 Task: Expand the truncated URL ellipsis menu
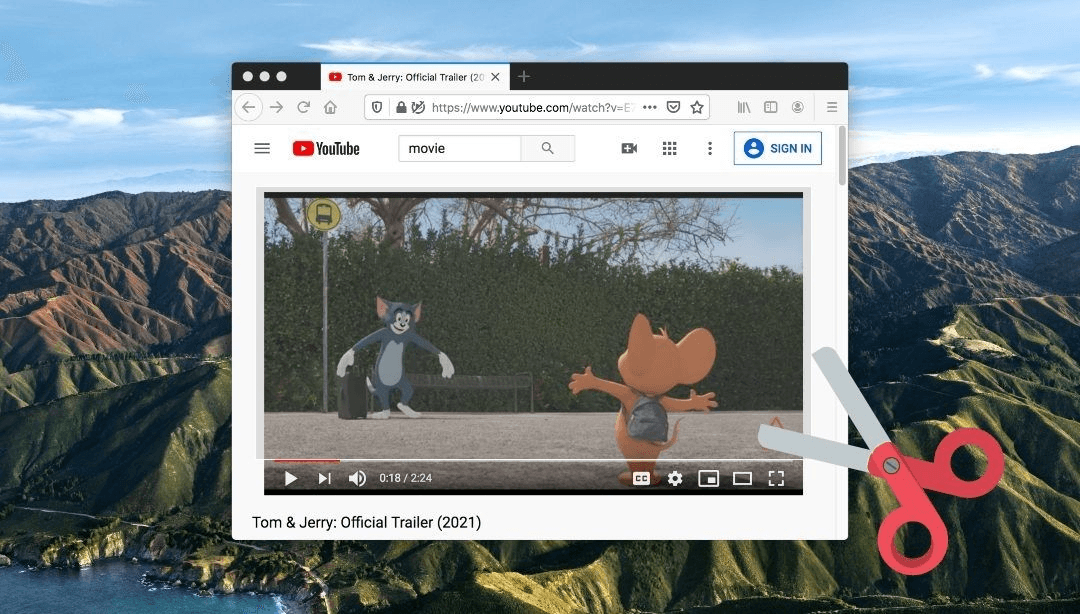tap(650, 107)
